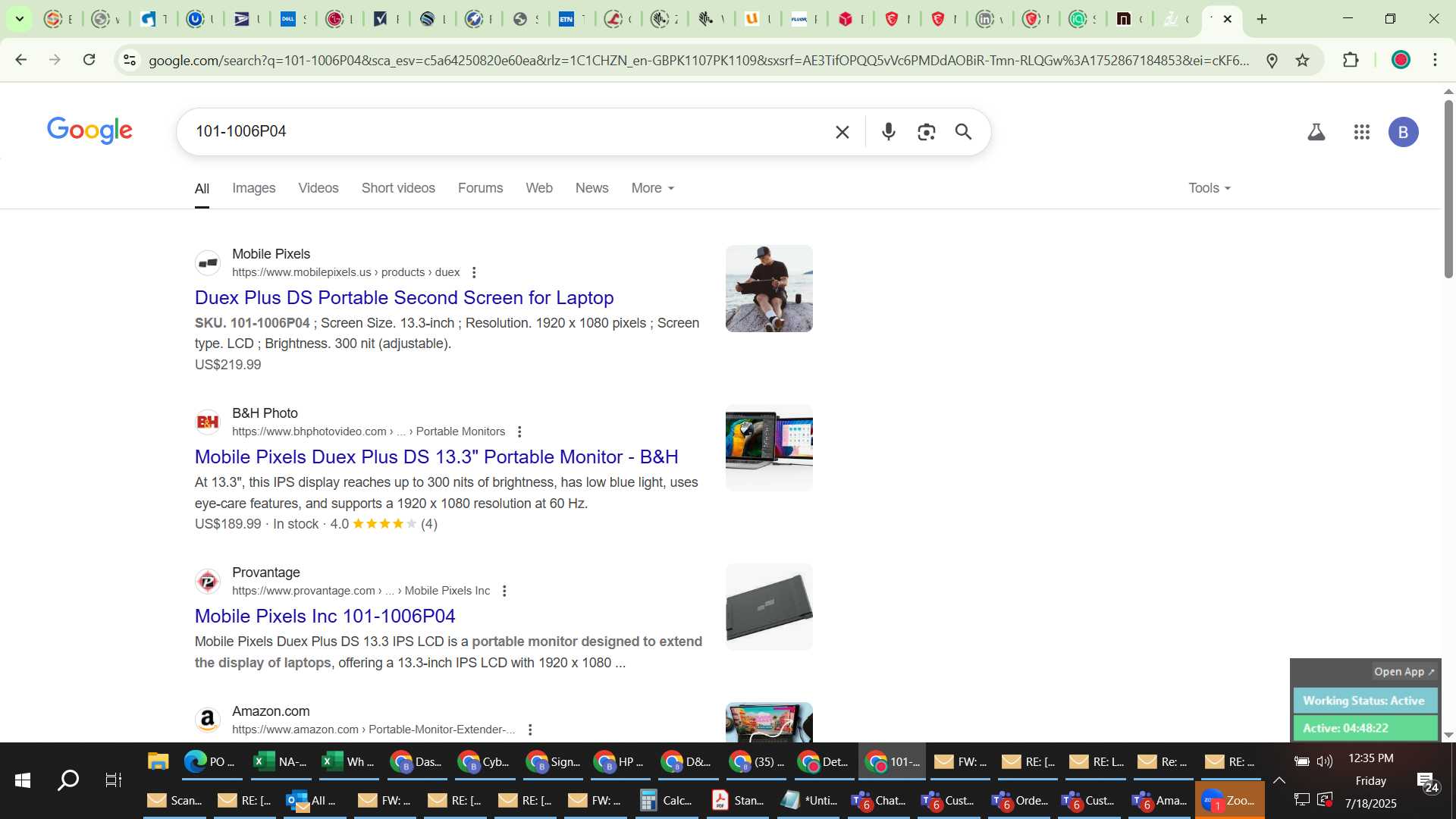Select the All results tab
The width and height of the screenshot is (1456, 819).
(x=202, y=188)
